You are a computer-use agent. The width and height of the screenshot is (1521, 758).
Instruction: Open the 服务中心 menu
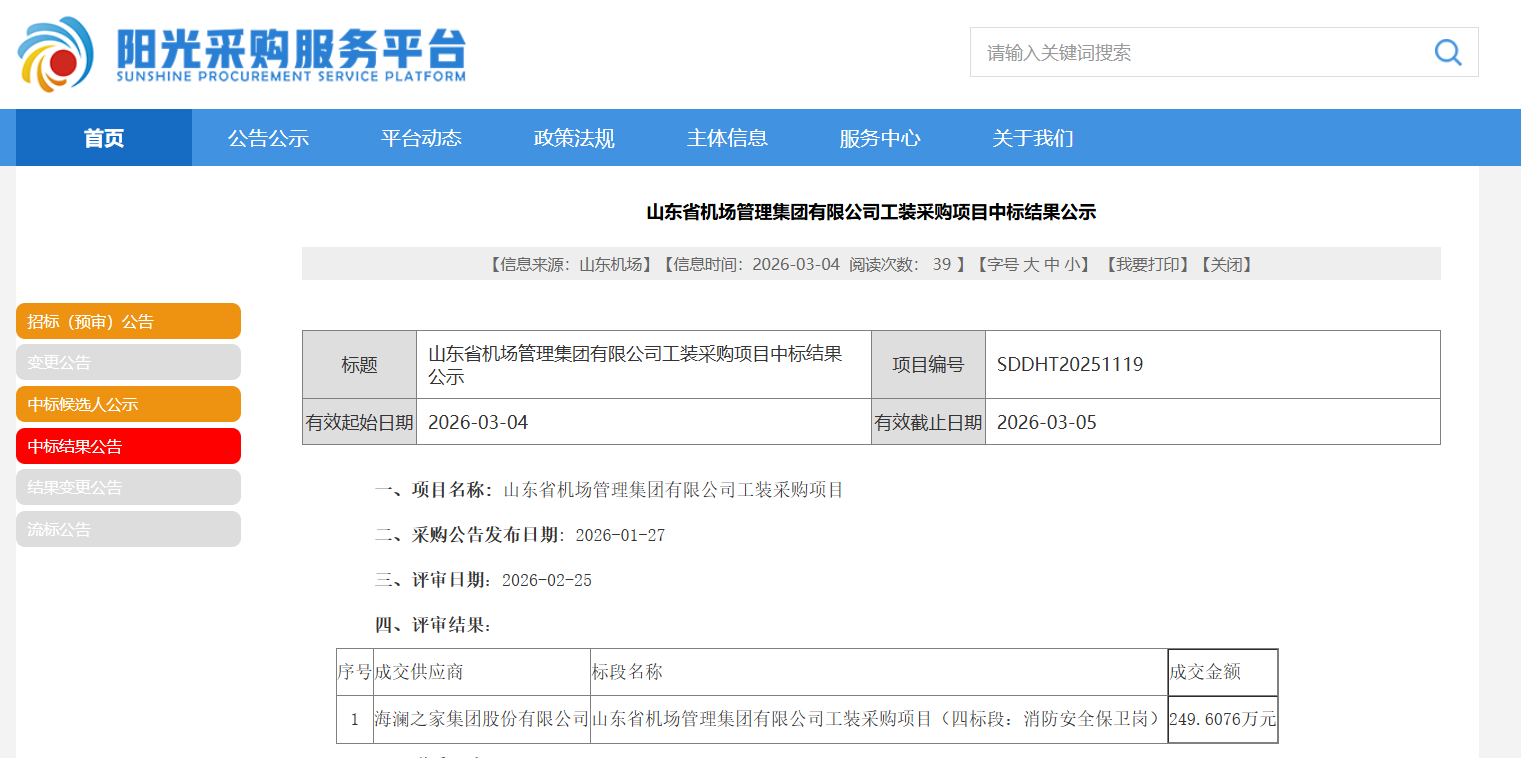(x=880, y=138)
